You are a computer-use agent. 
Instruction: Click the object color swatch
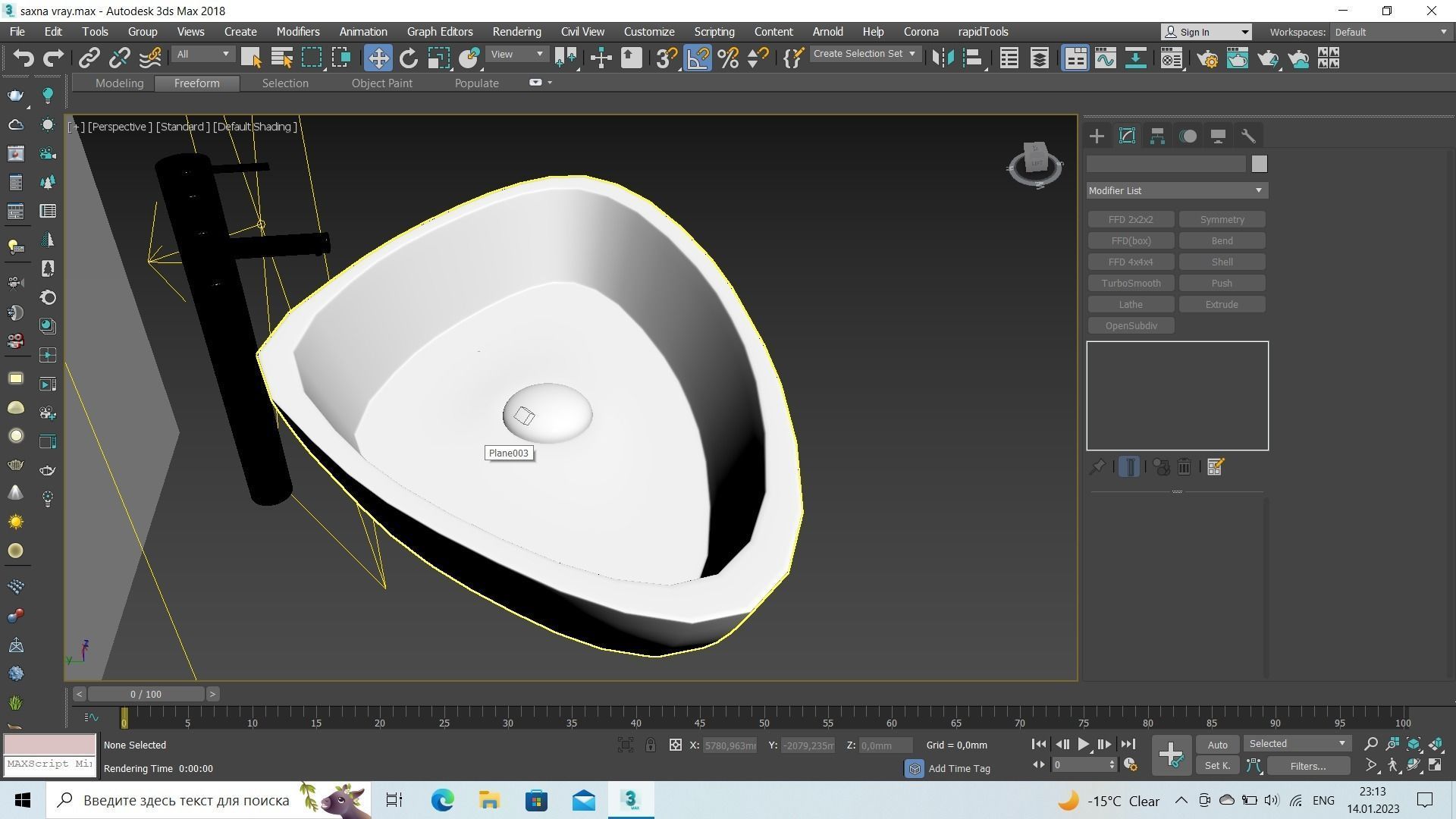[x=1259, y=164]
